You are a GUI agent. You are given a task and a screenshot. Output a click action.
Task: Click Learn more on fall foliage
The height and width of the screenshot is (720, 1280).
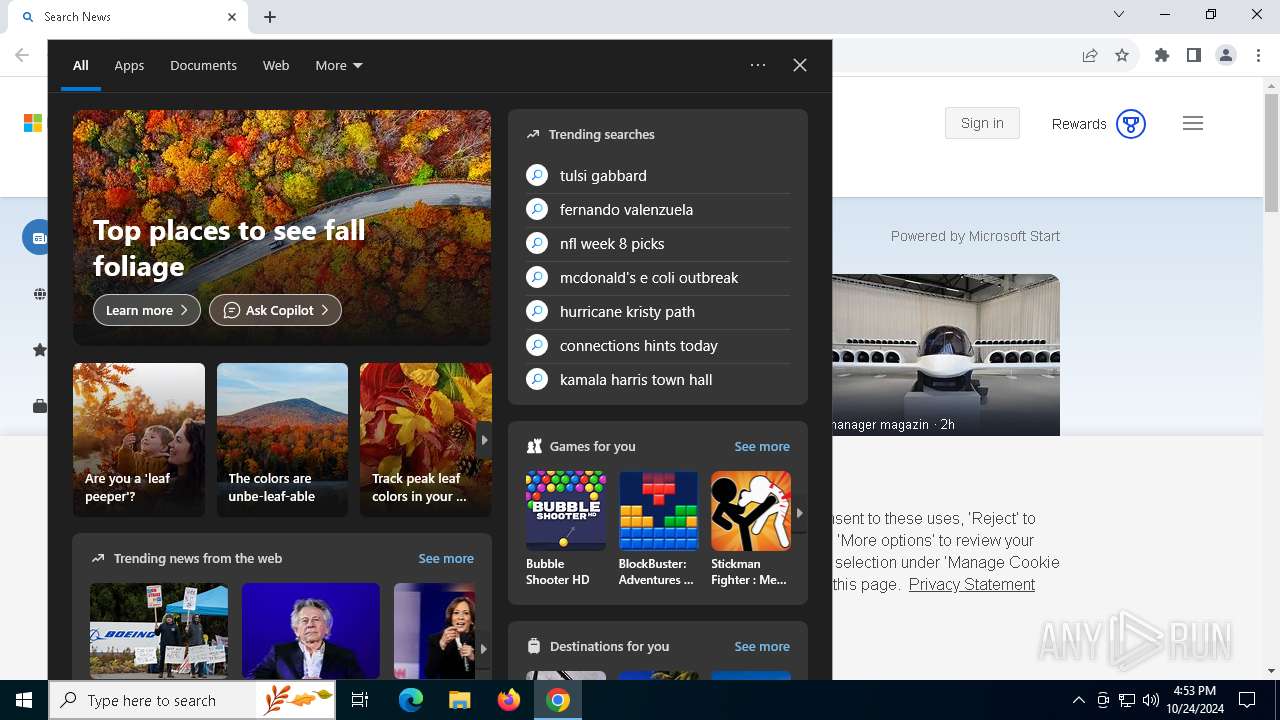tap(147, 310)
